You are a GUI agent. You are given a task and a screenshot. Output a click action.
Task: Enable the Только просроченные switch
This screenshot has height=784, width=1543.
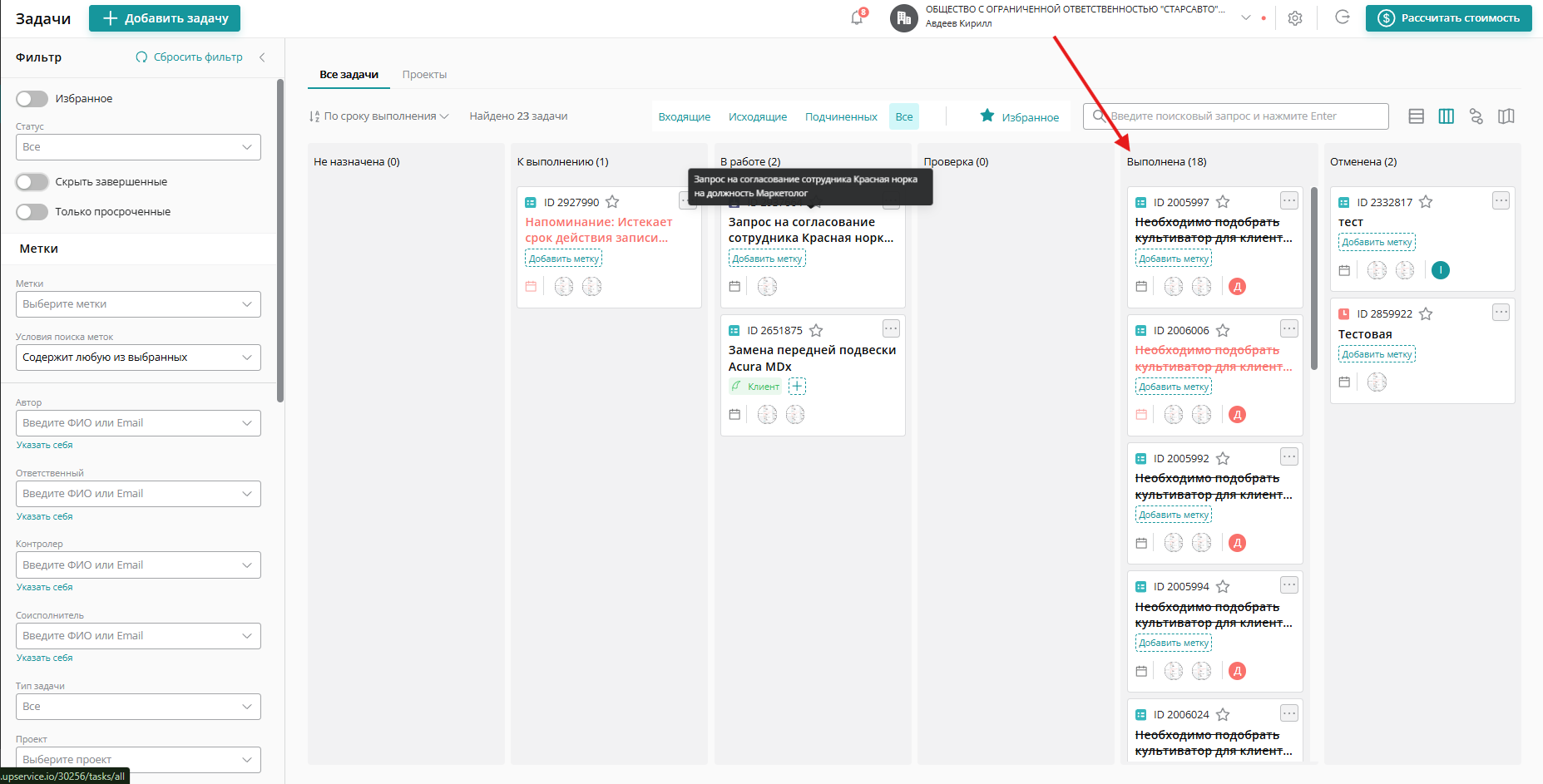pos(32,212)
